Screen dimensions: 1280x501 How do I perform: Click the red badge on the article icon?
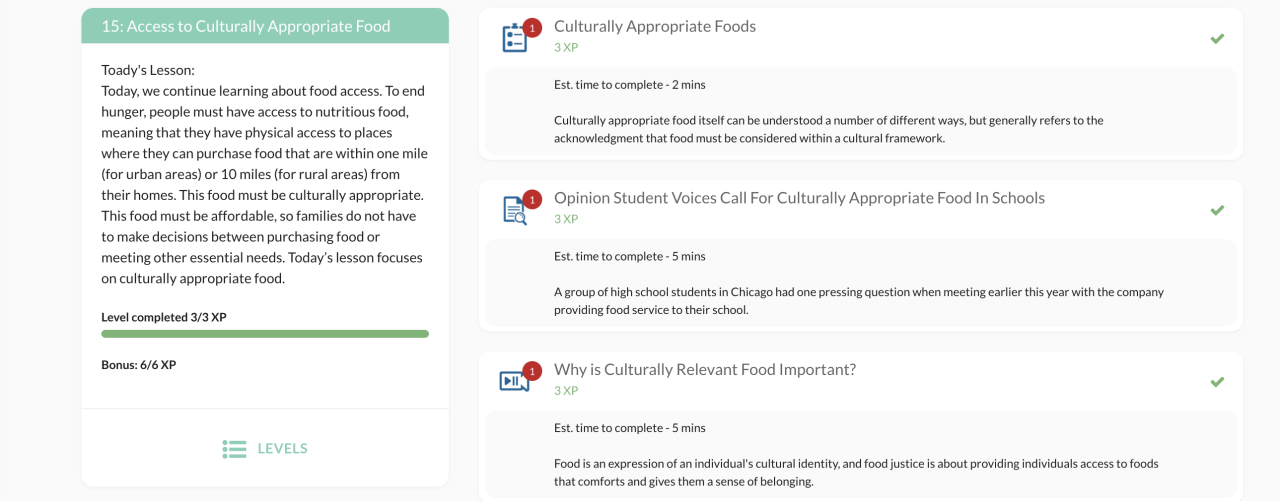(x=533, y=199)
